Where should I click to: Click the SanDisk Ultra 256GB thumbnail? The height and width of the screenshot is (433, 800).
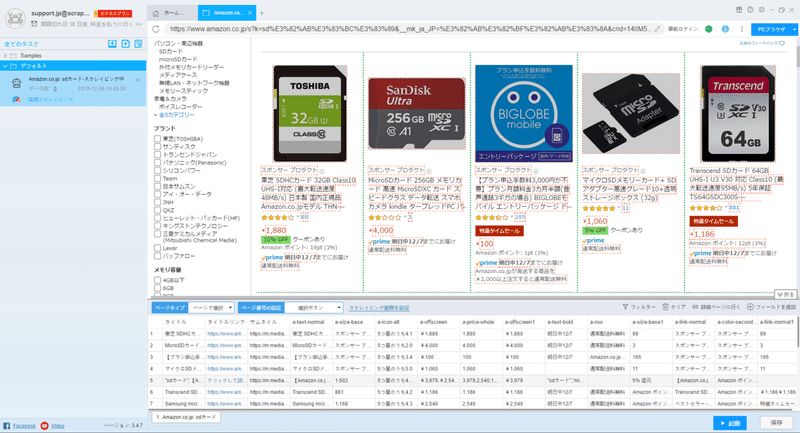pyautogui.click(x=417, y=113)
